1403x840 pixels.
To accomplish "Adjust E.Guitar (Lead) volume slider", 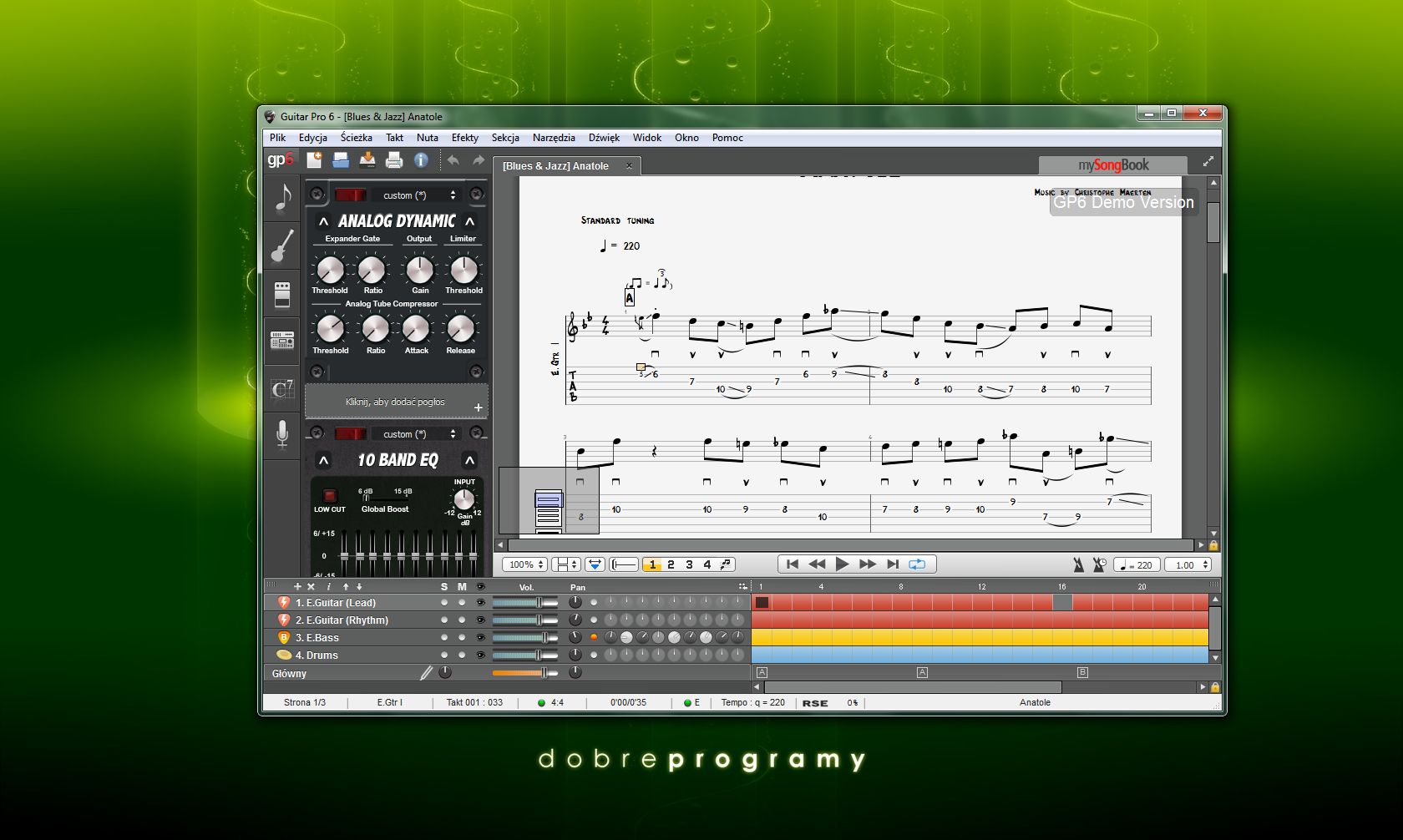I will pyautogui.click(x=524, y=603).
